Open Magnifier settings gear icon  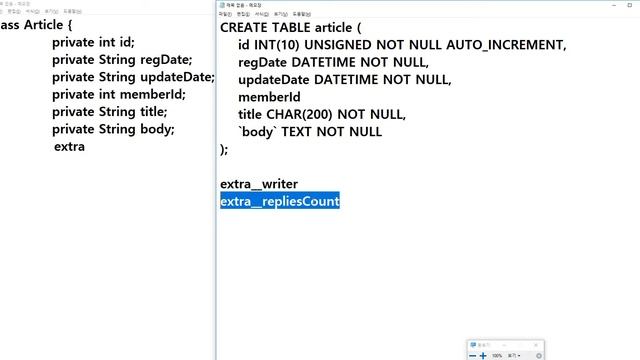coord(539,356)
